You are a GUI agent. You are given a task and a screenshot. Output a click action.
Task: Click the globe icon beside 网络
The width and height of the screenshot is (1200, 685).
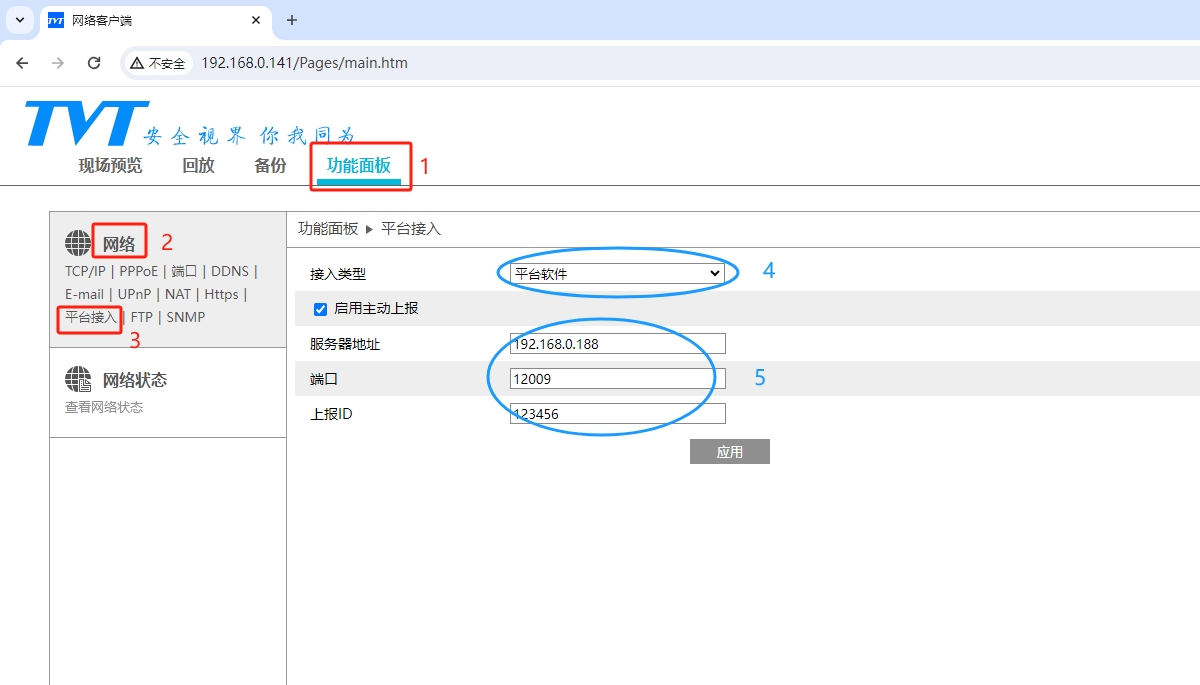point(78,243)
